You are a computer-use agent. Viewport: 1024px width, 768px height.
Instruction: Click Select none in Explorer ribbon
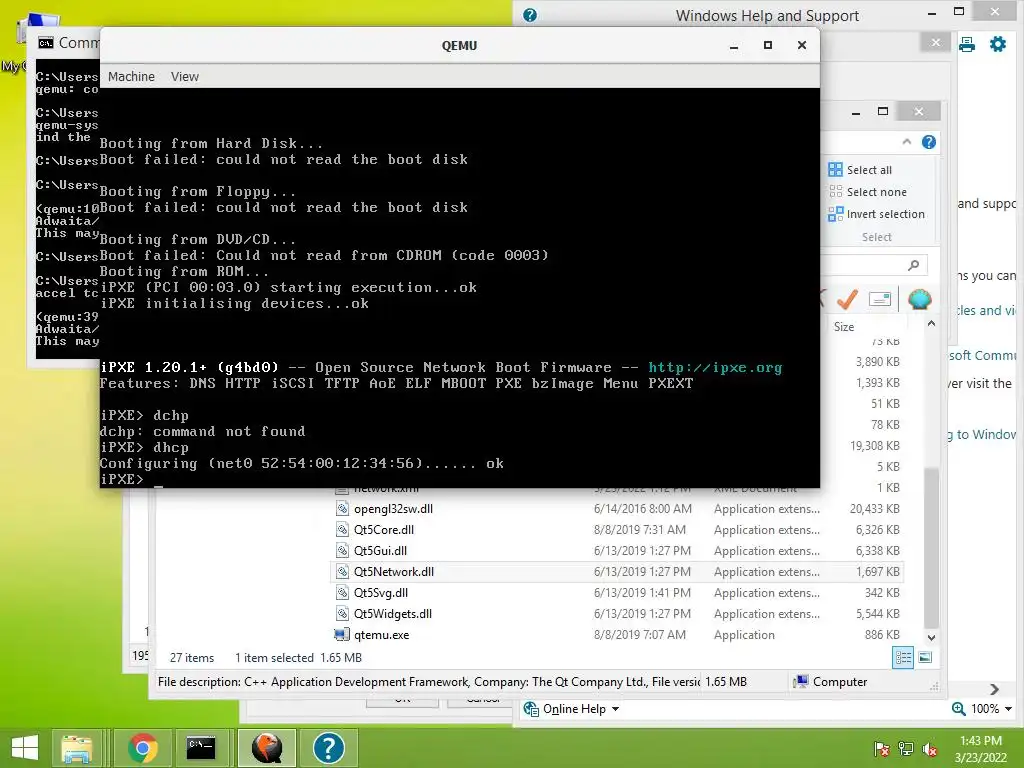pos(868,192)
